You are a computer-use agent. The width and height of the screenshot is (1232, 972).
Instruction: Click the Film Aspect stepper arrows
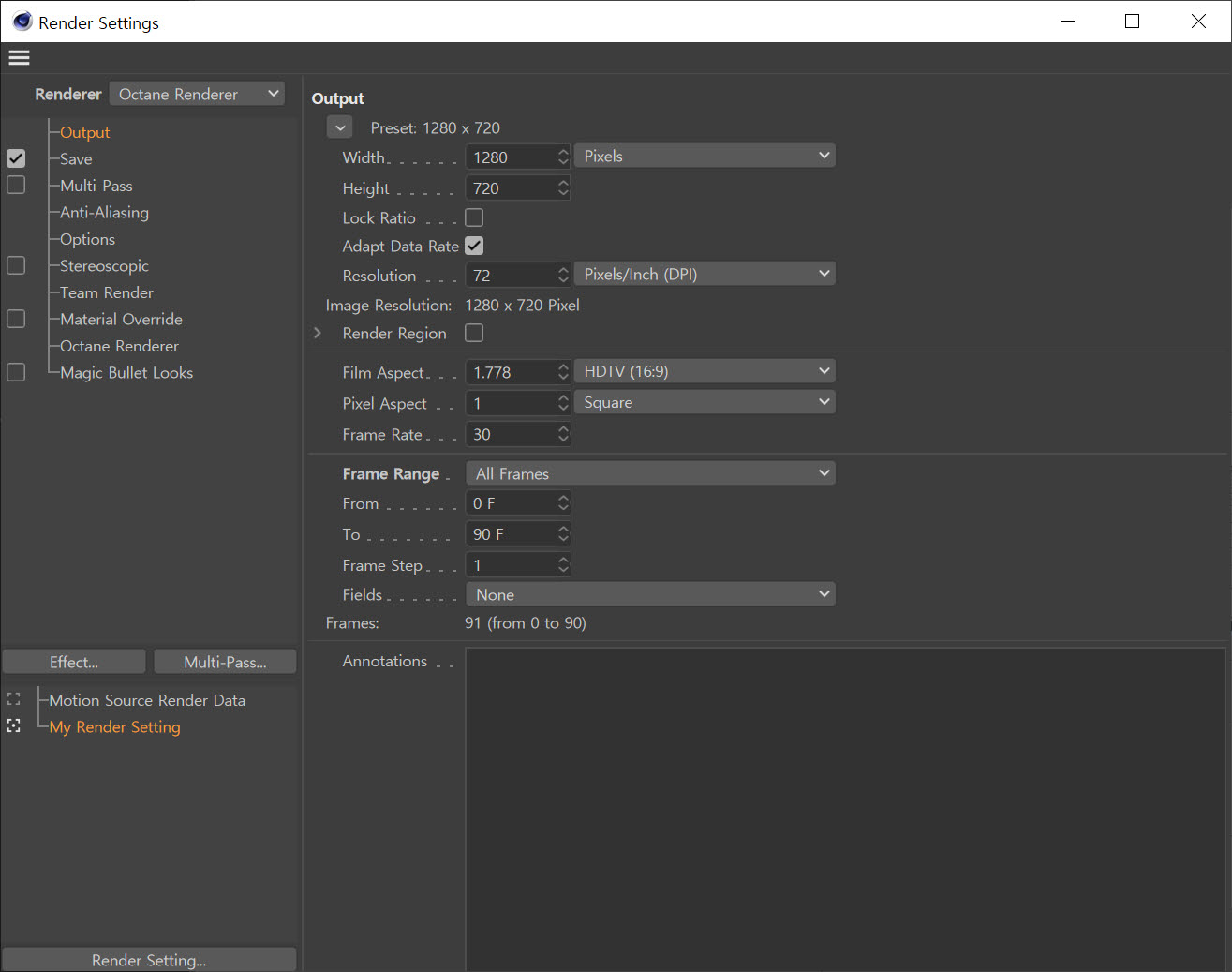point(563,372)
